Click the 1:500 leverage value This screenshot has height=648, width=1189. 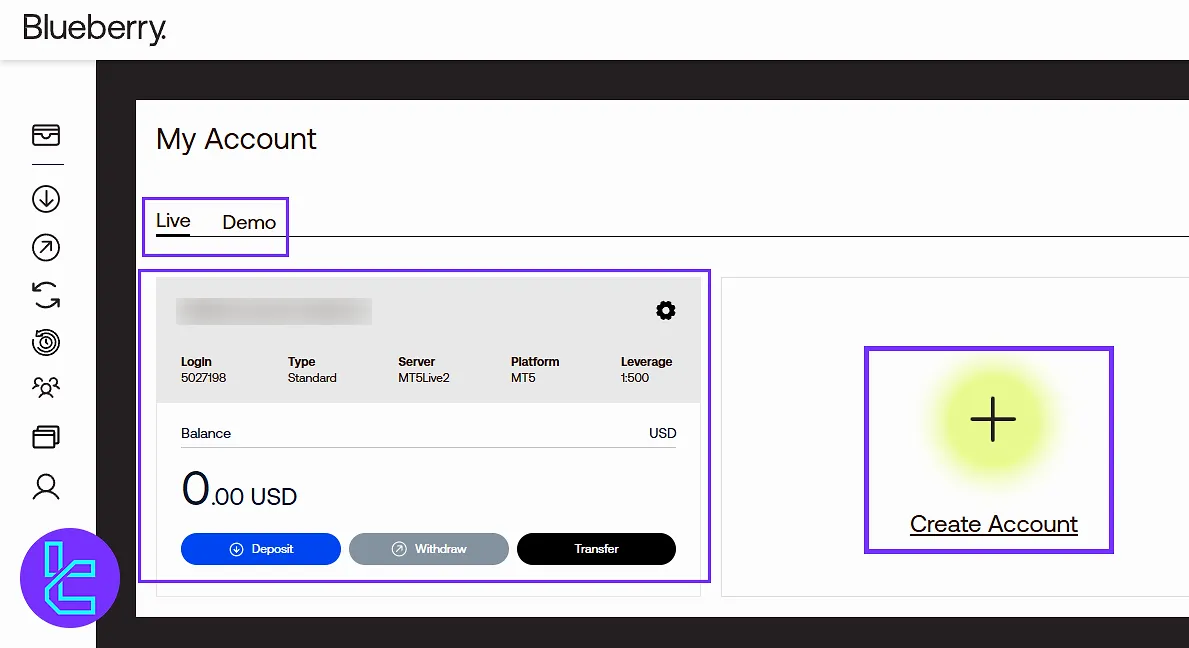pos(635,377)
